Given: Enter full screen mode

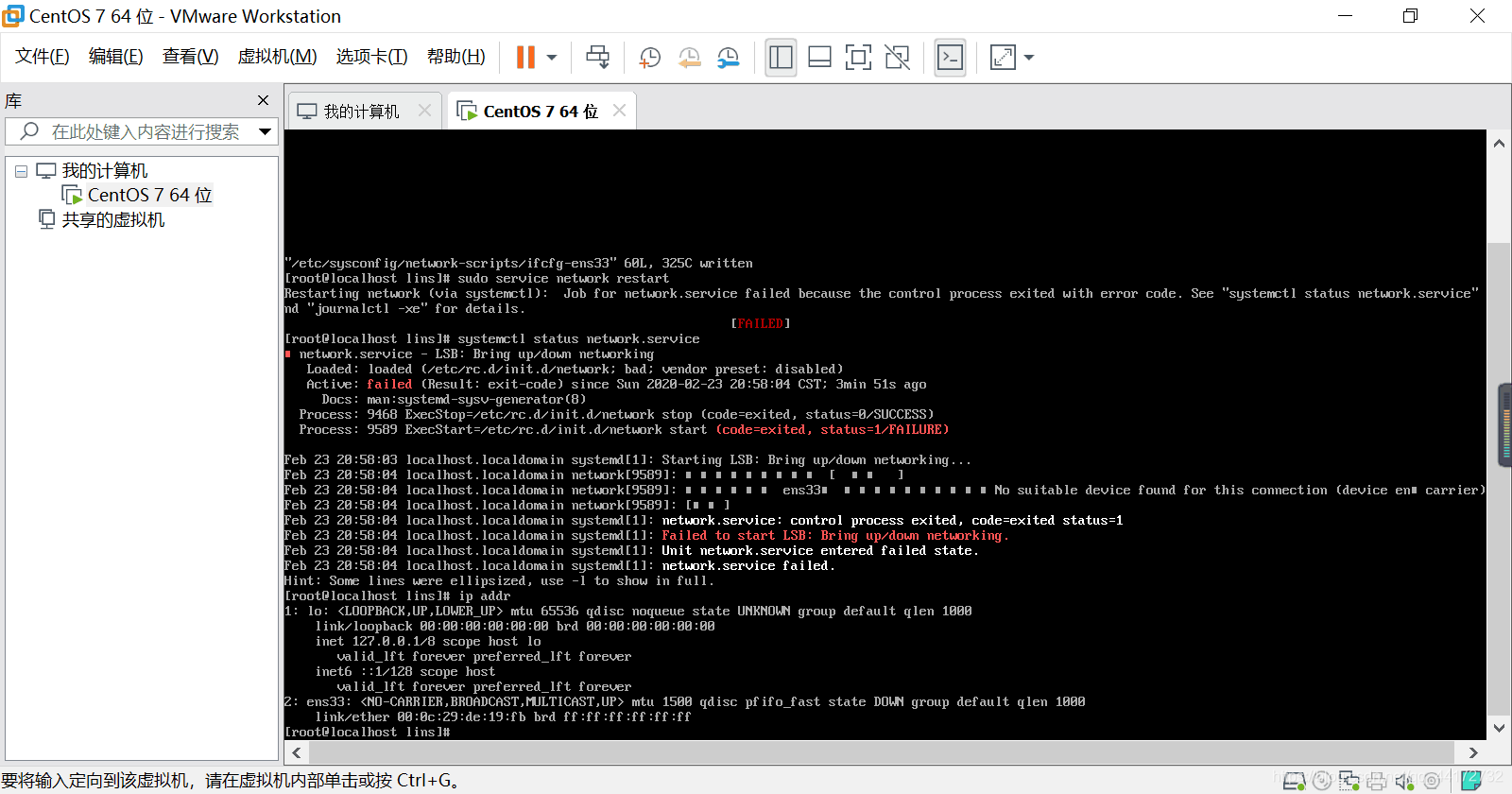Looking at the screenshot, I should point(858,58).
